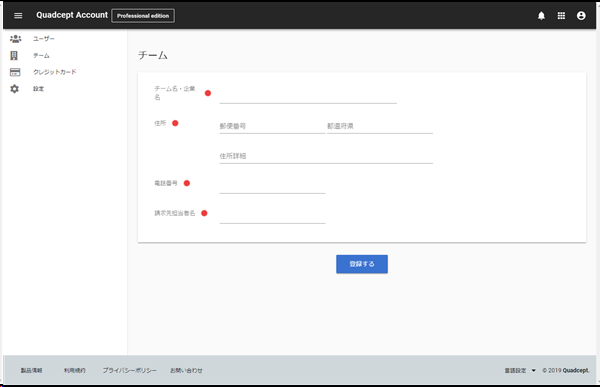Click the Quadcept copyright link
The height and width of the screenshot is (387, 600).
[x=576, y=370]
